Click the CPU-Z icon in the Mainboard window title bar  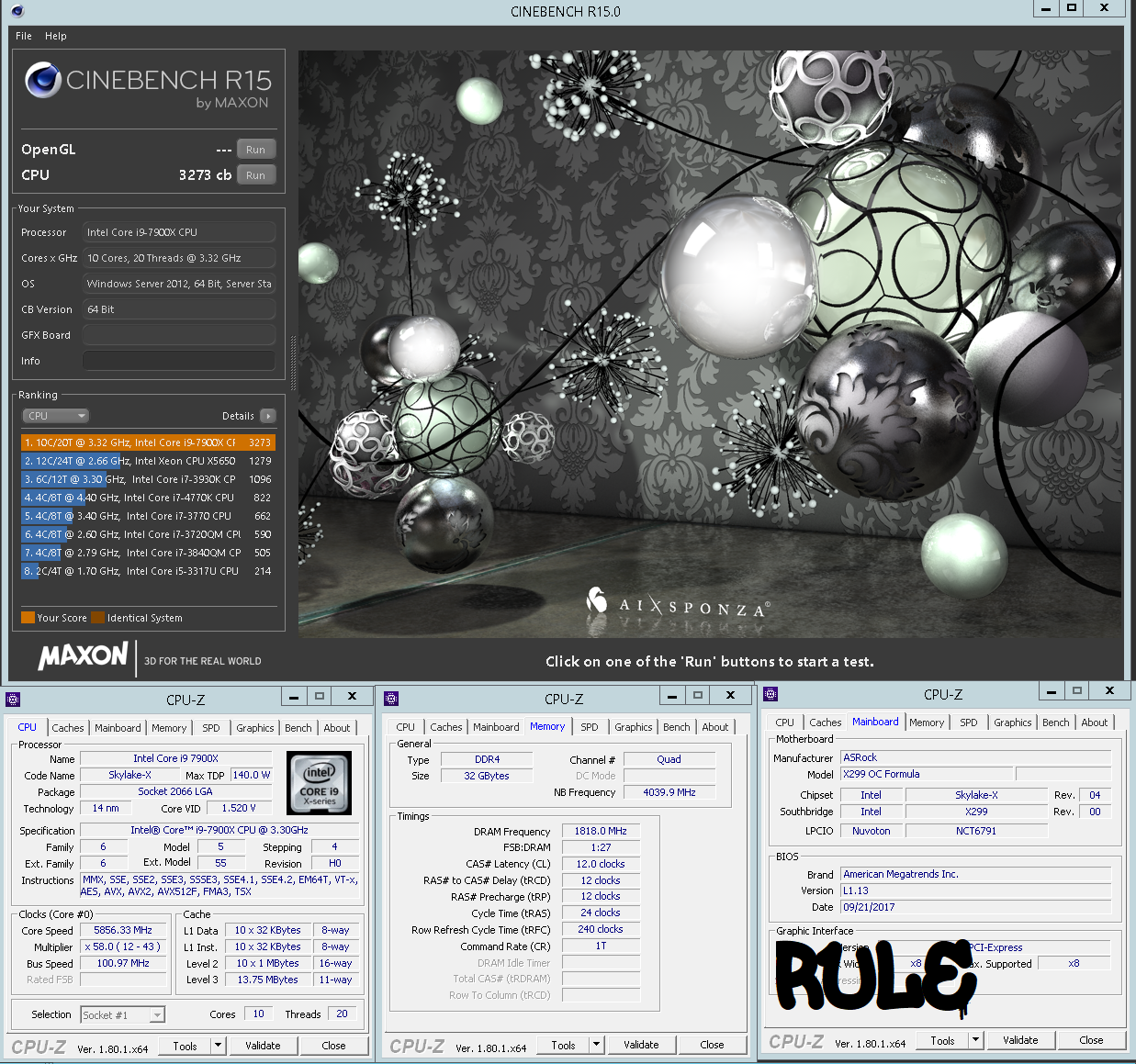[x=770, y=694]
